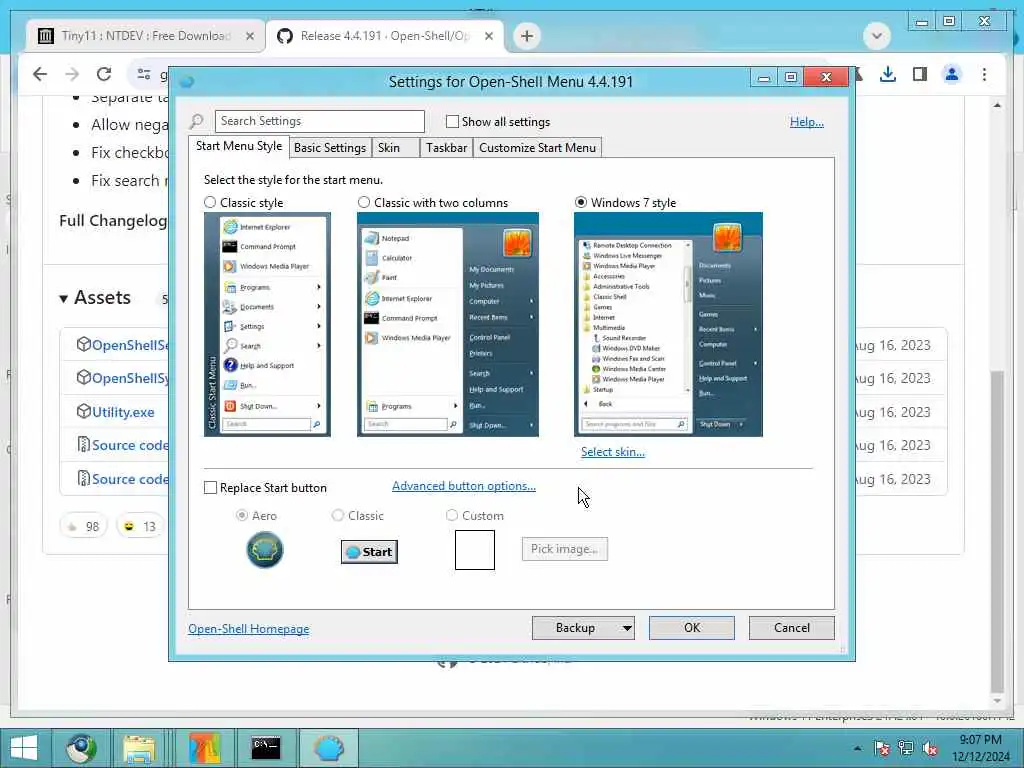Click the Classic style menu preview image
Image resolution: width=1024 pixels, height=768 pixels.
pos(267,325)
